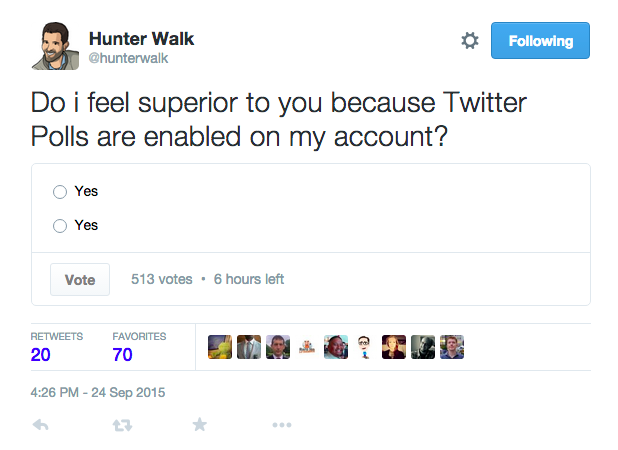Click the reply arrow icon

coord(41,425)
